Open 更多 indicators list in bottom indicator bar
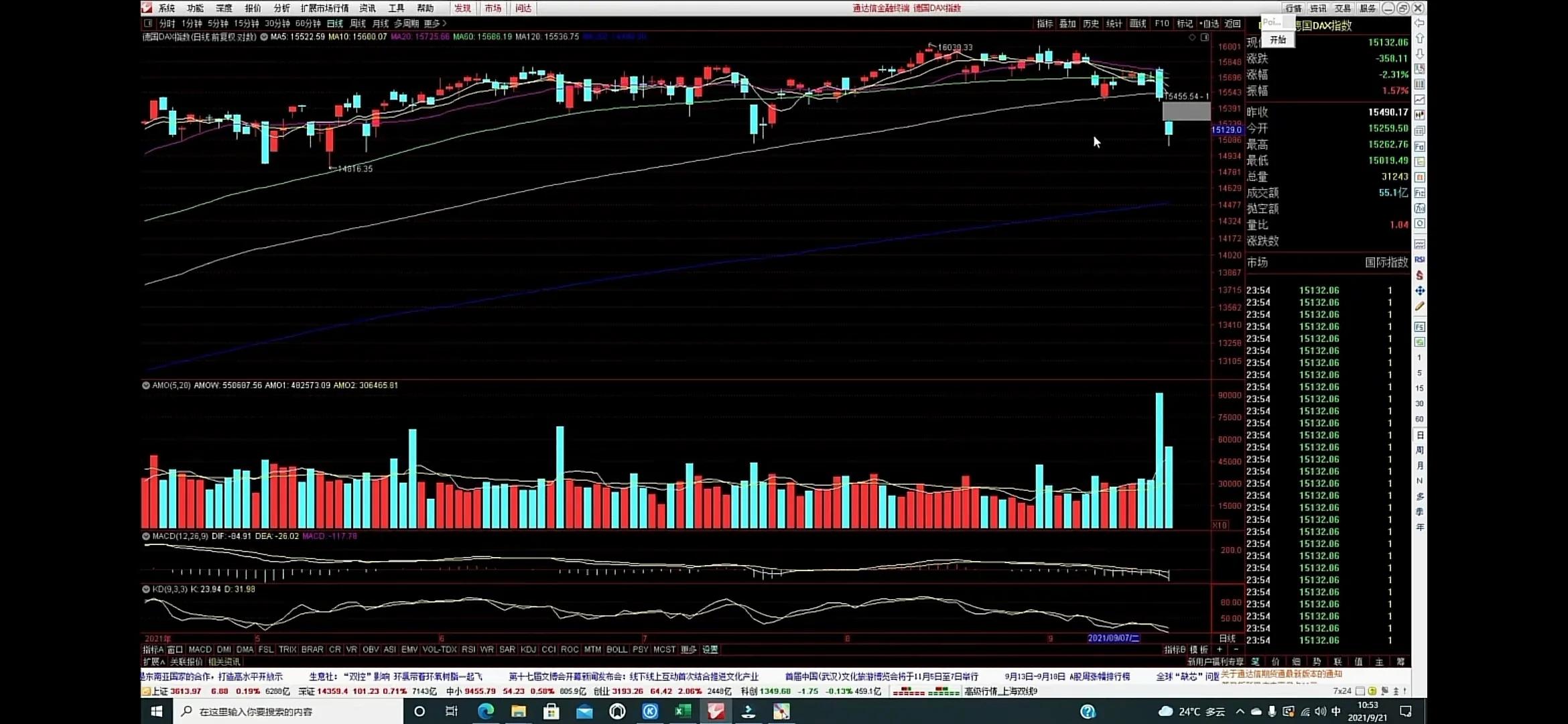This screenshot has height=724, width=1568. [x=688, y=650]
